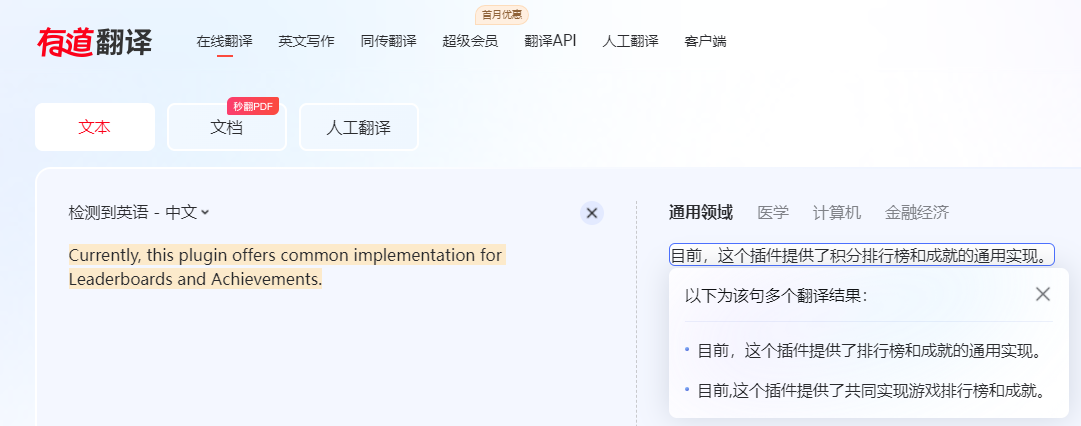The width and height of the screenshot is (1081, 426).
Task: Close the multiple translation results popup
Action: 1043,294
